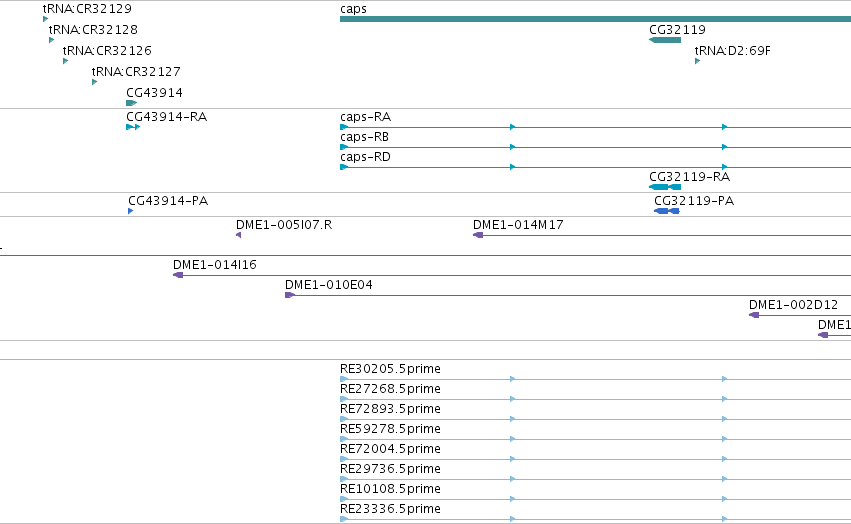Click the CG43914-PA protein arrow
The width and height of the screenshot is (851, 524).
pos(131,211)
